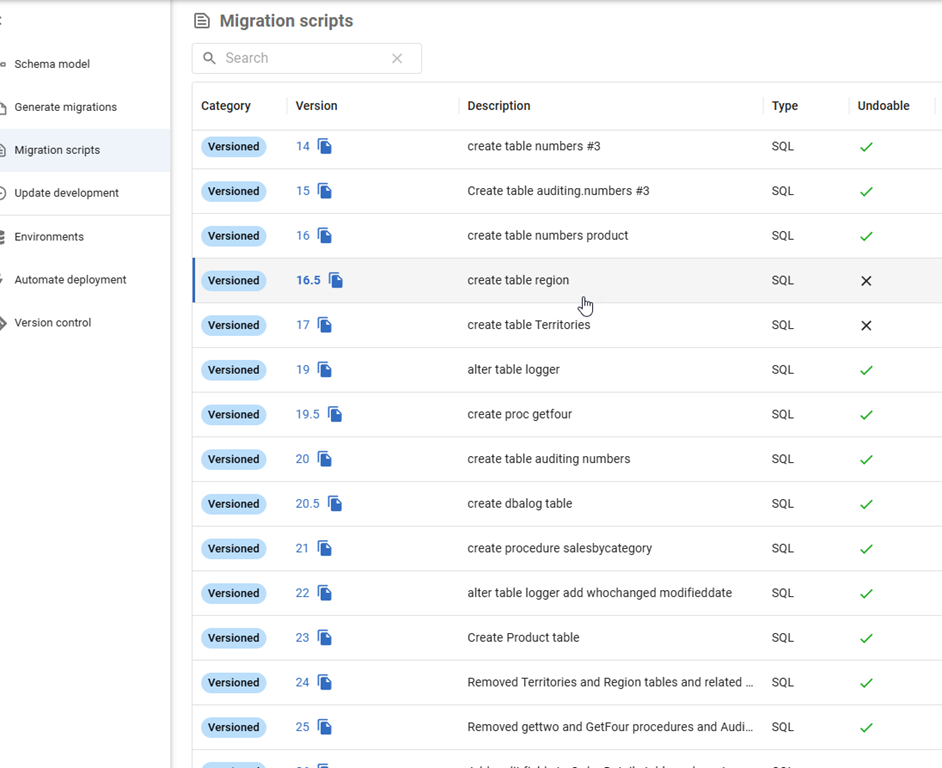Open Automate deployment section
Viewport: 942px width, 768px height.
(x=70, y=280)
